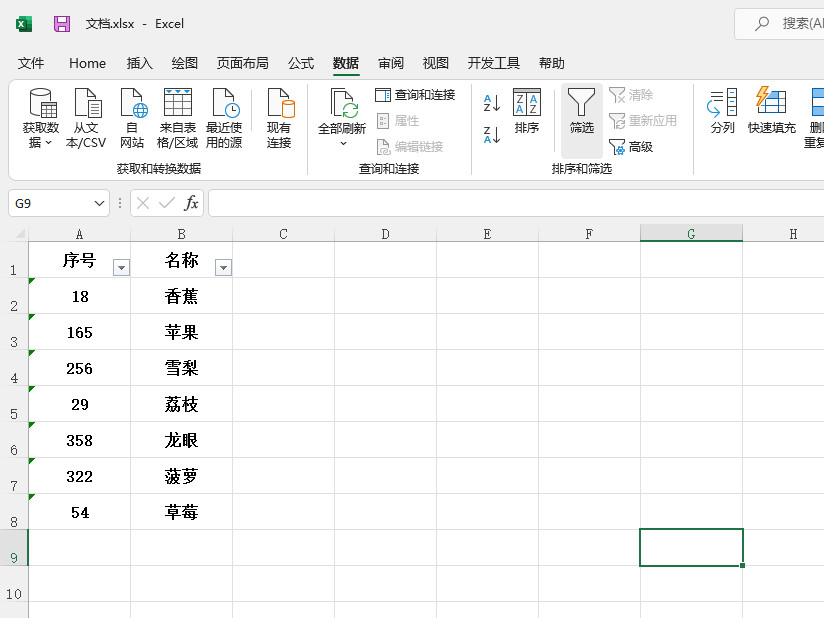Click the select-all corner triangle
The width and height of the screenshot is (824, 618).
coord(20,233)
